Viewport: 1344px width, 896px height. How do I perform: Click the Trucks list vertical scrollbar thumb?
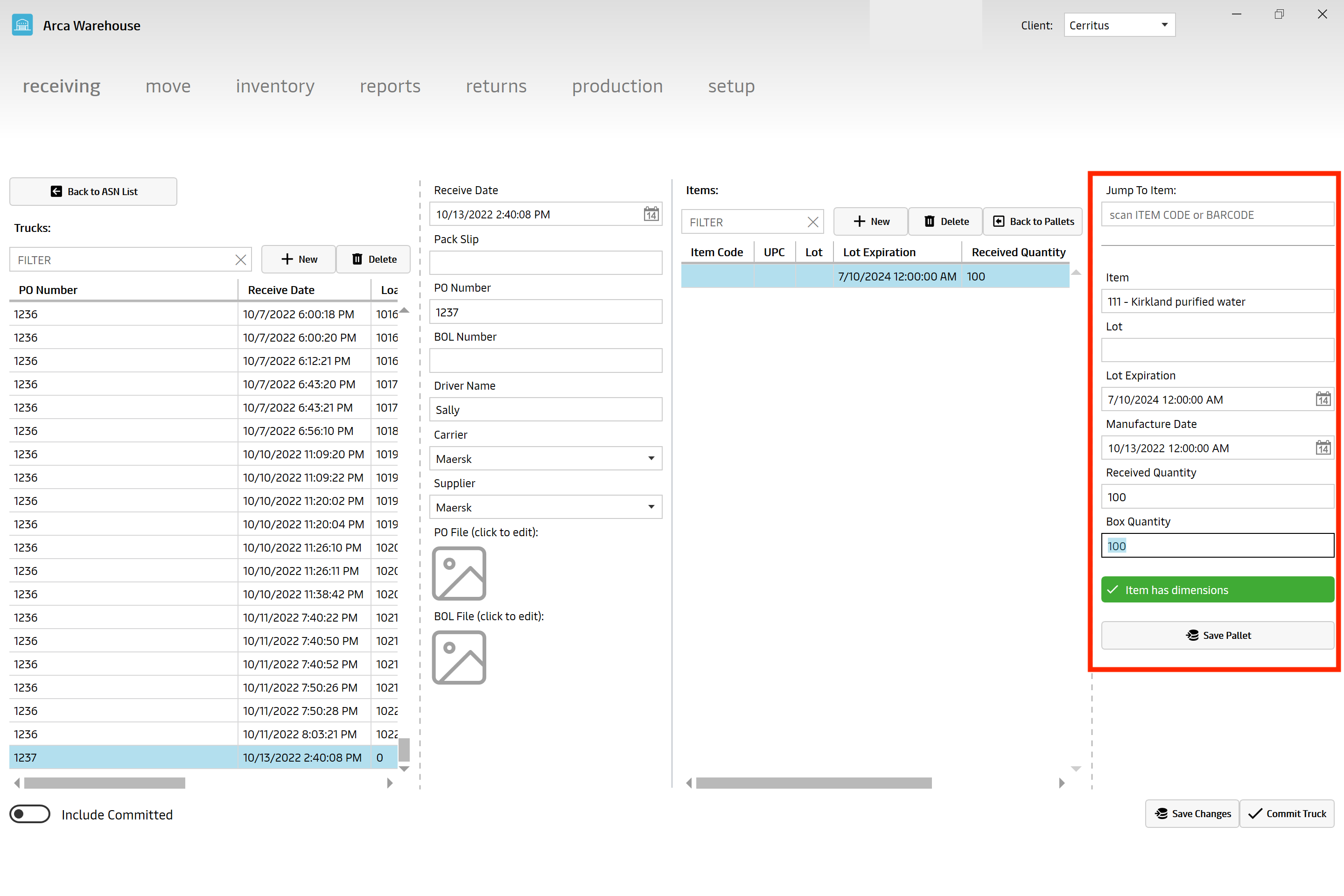(x=404, y=750)
